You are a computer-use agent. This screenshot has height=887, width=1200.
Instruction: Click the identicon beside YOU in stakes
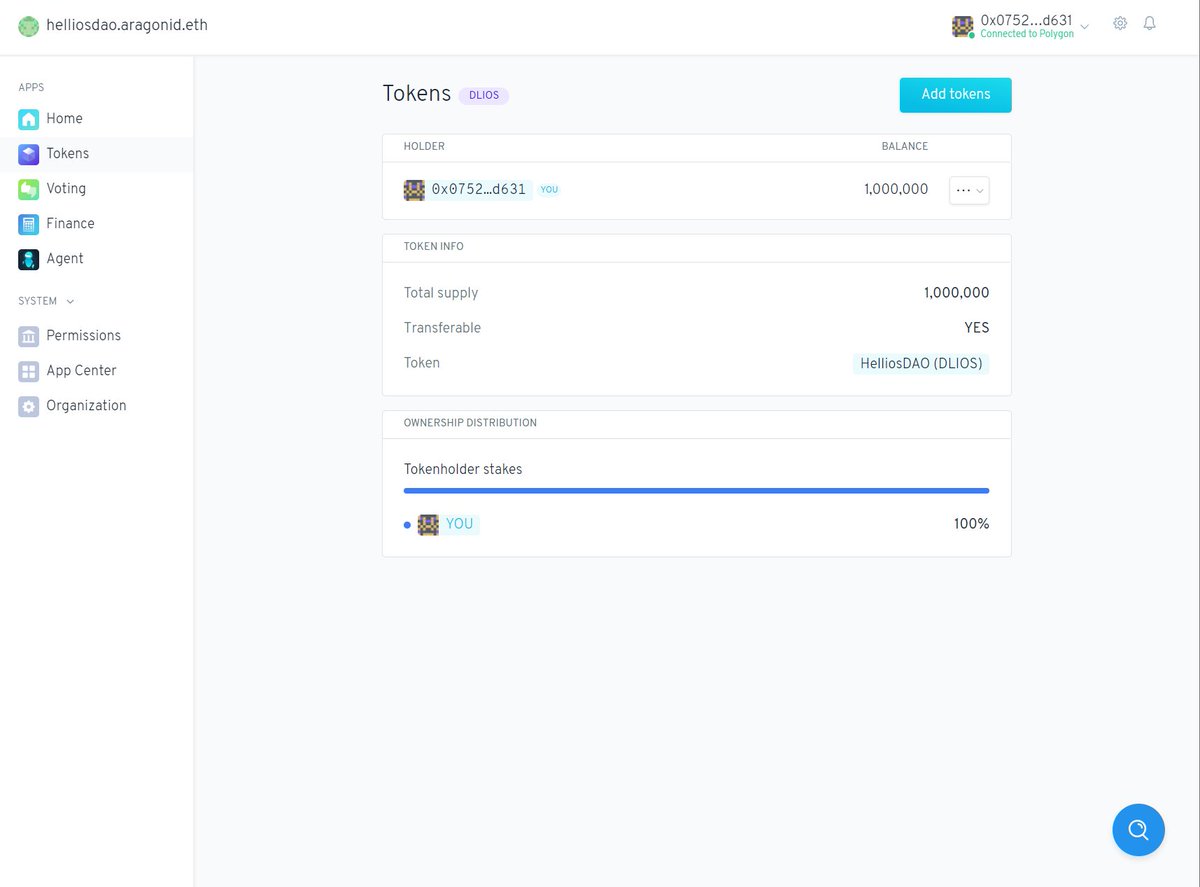[x=428, y=525]
